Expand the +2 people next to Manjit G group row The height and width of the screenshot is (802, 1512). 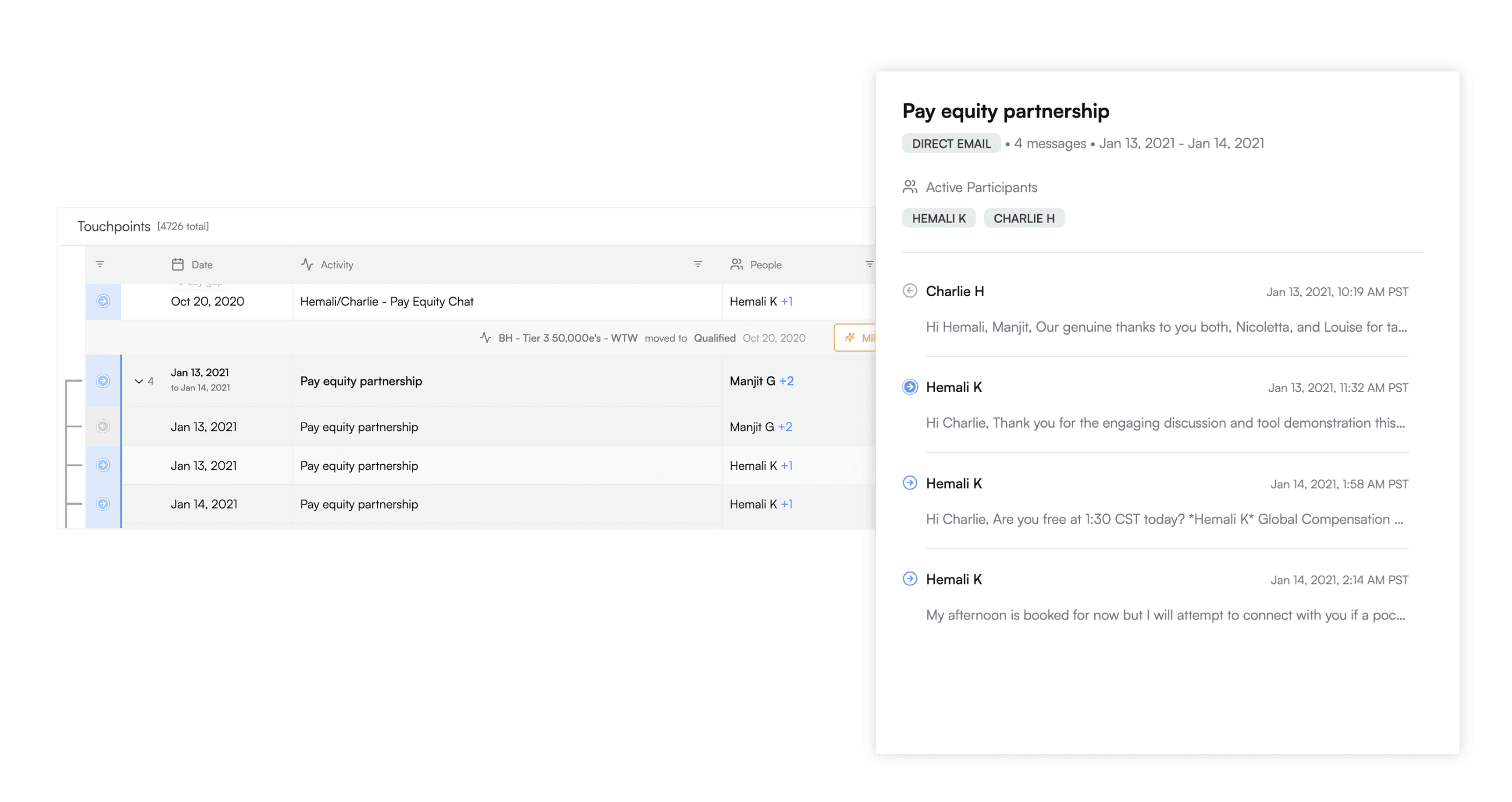pyautogui.click(x=787, y=380)
